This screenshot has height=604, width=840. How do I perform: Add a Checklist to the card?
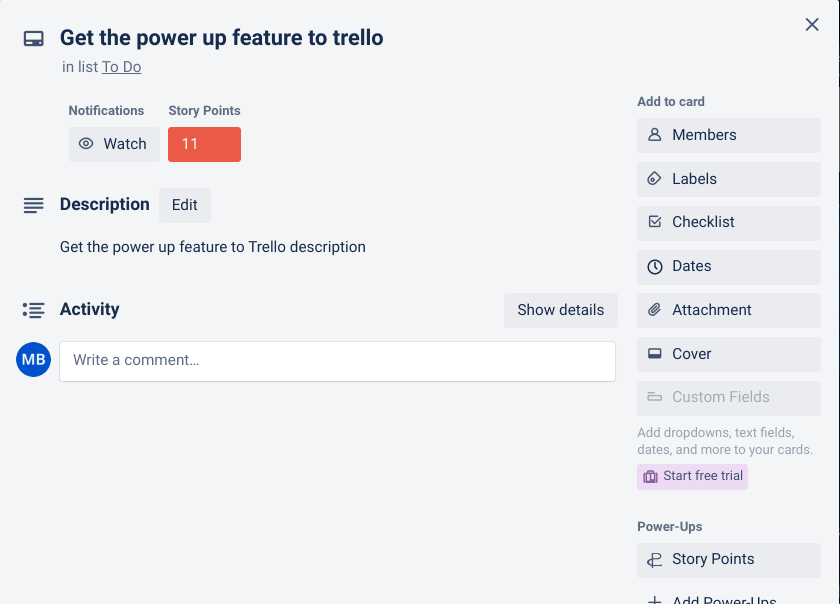[x=729, y=223]
